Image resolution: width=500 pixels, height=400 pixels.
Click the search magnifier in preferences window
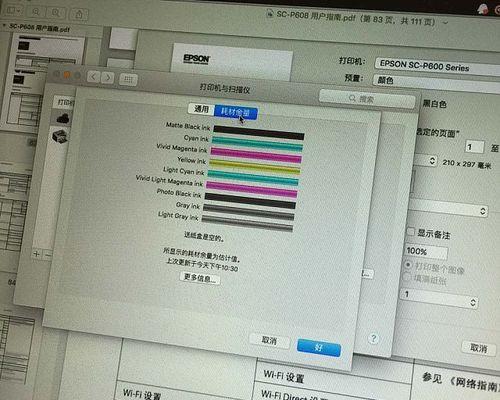coord(352,98)
